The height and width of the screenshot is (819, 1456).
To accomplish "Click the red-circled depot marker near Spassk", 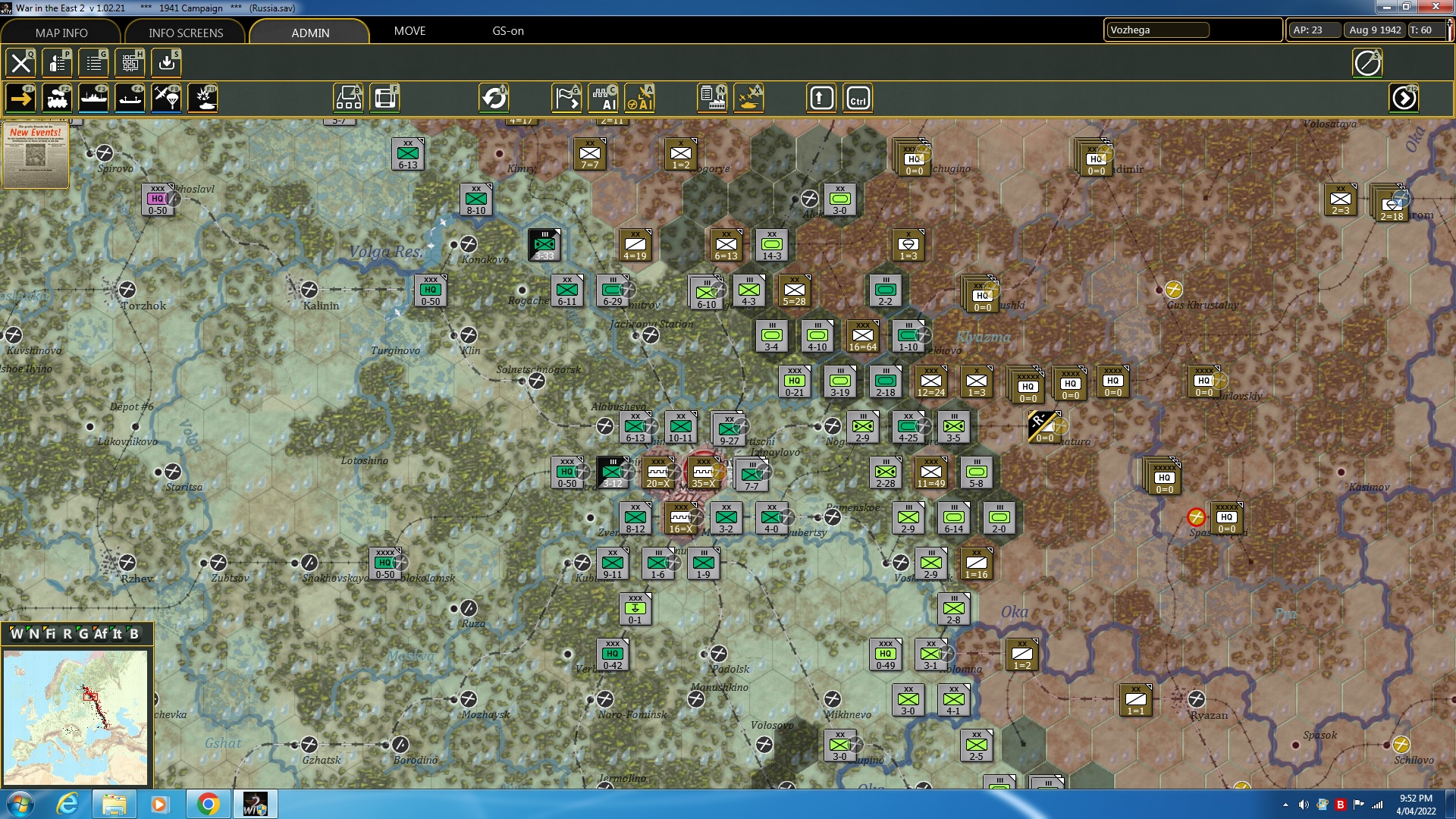I will pos(1196,517).
